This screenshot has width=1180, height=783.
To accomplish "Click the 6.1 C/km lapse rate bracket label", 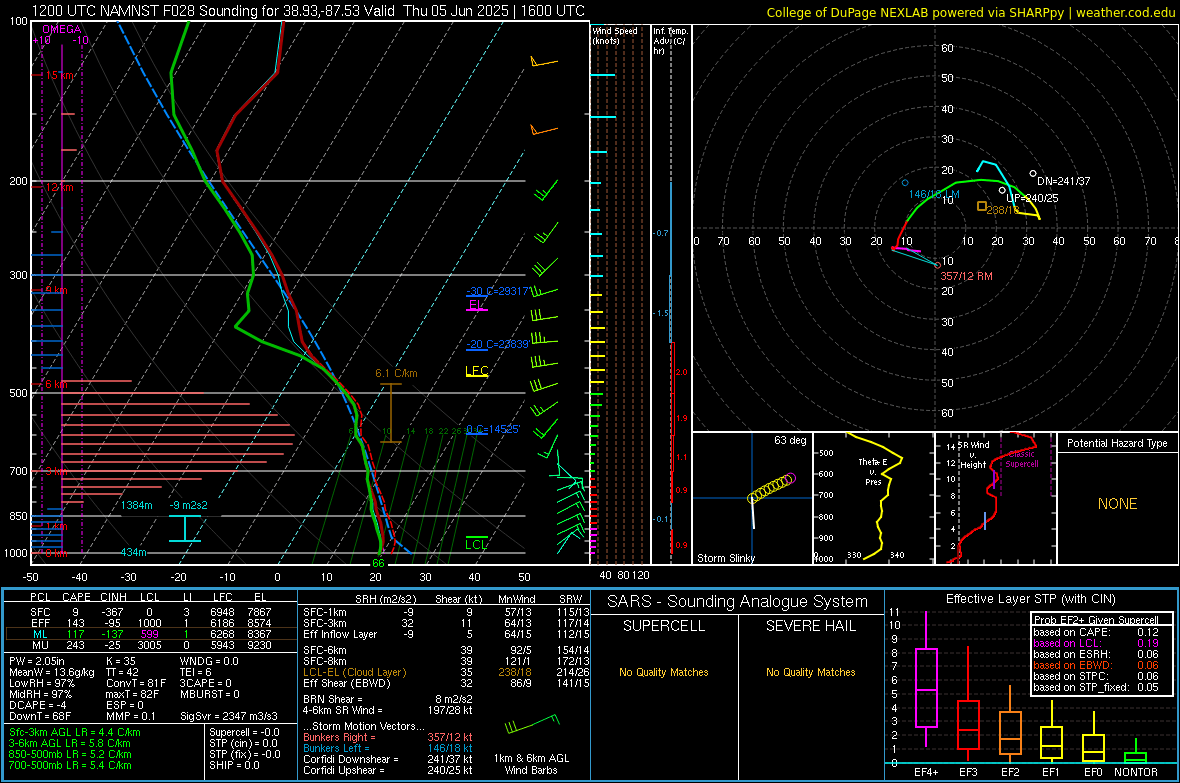I will tap(396, 373).
